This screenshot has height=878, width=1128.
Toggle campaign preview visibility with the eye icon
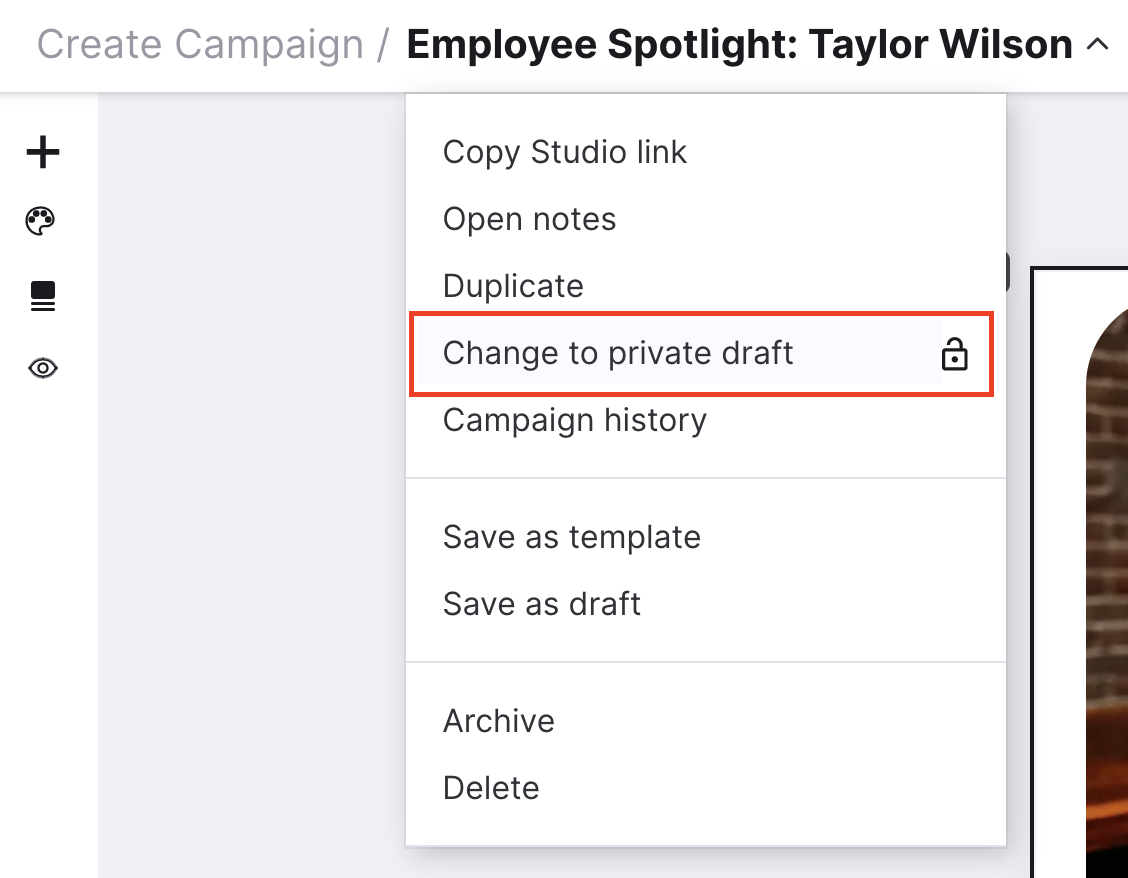point(42,368)
